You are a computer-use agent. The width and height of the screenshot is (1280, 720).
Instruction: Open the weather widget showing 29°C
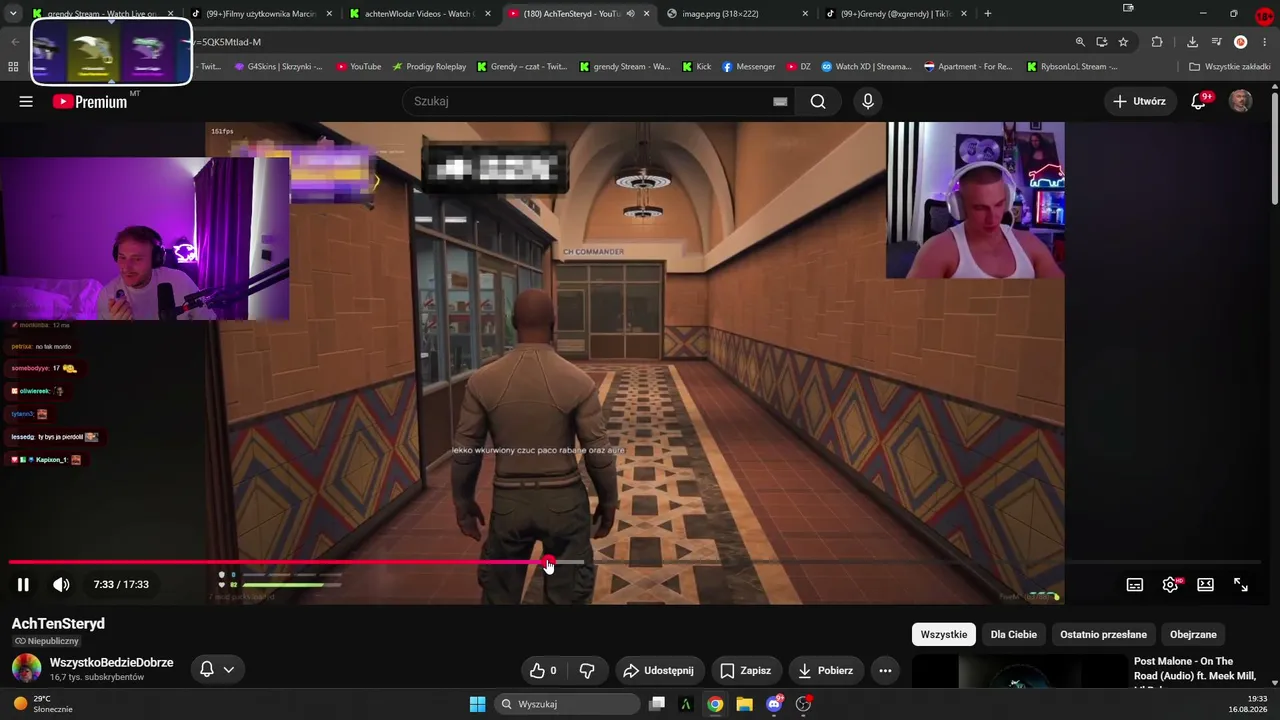(x=42, y=704)
